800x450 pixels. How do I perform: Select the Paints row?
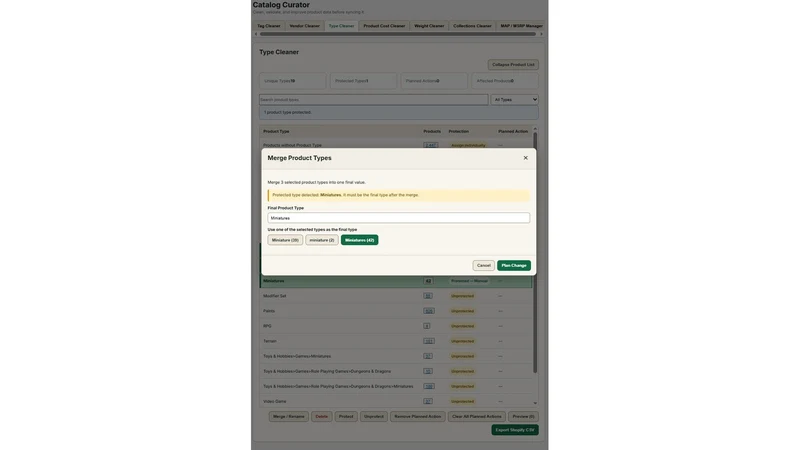click(396, 311)
